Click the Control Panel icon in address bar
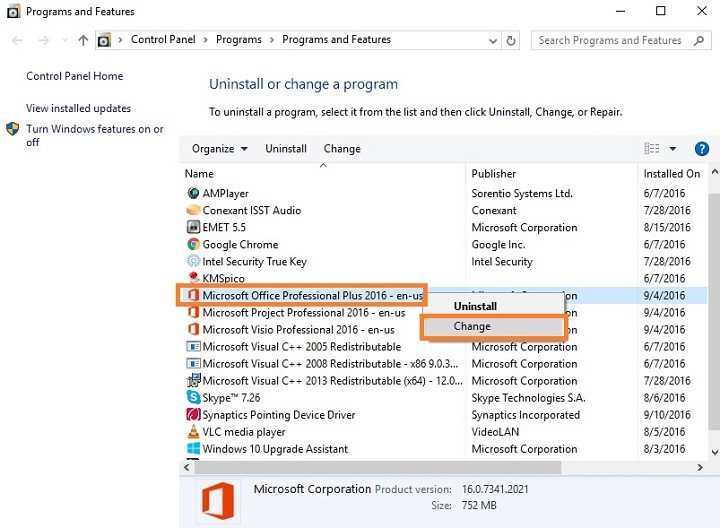 (x=104, y=40)
